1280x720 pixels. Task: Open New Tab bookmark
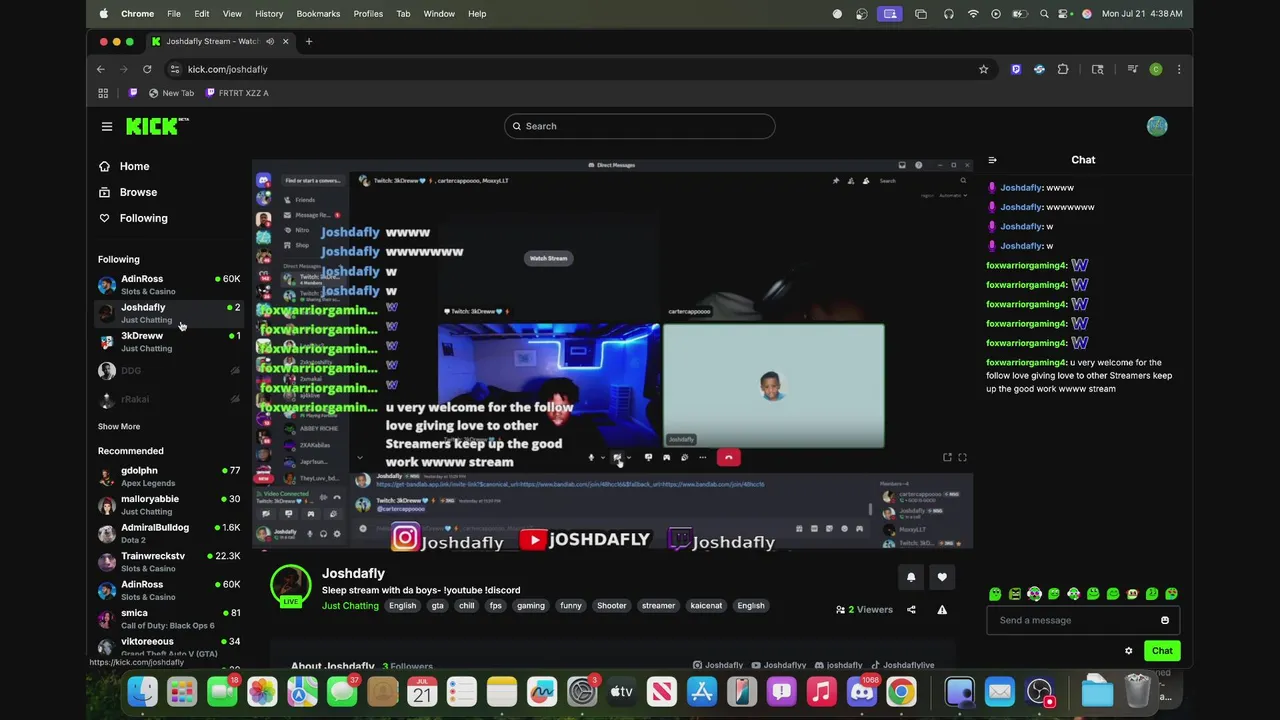[x=171, y=93]
